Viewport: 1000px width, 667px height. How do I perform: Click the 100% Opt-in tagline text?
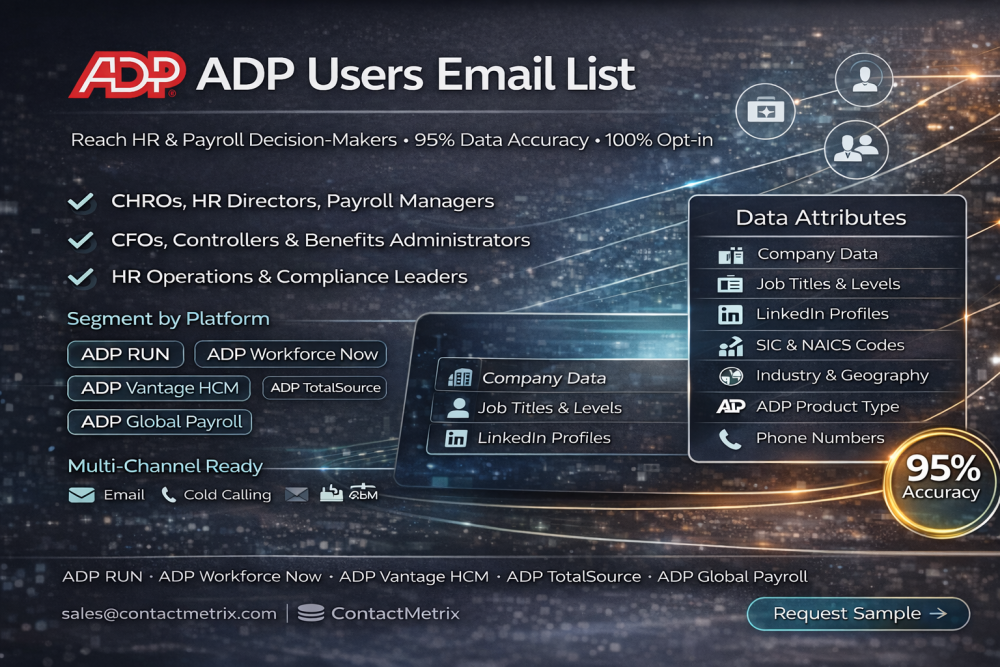click(659, 140)
